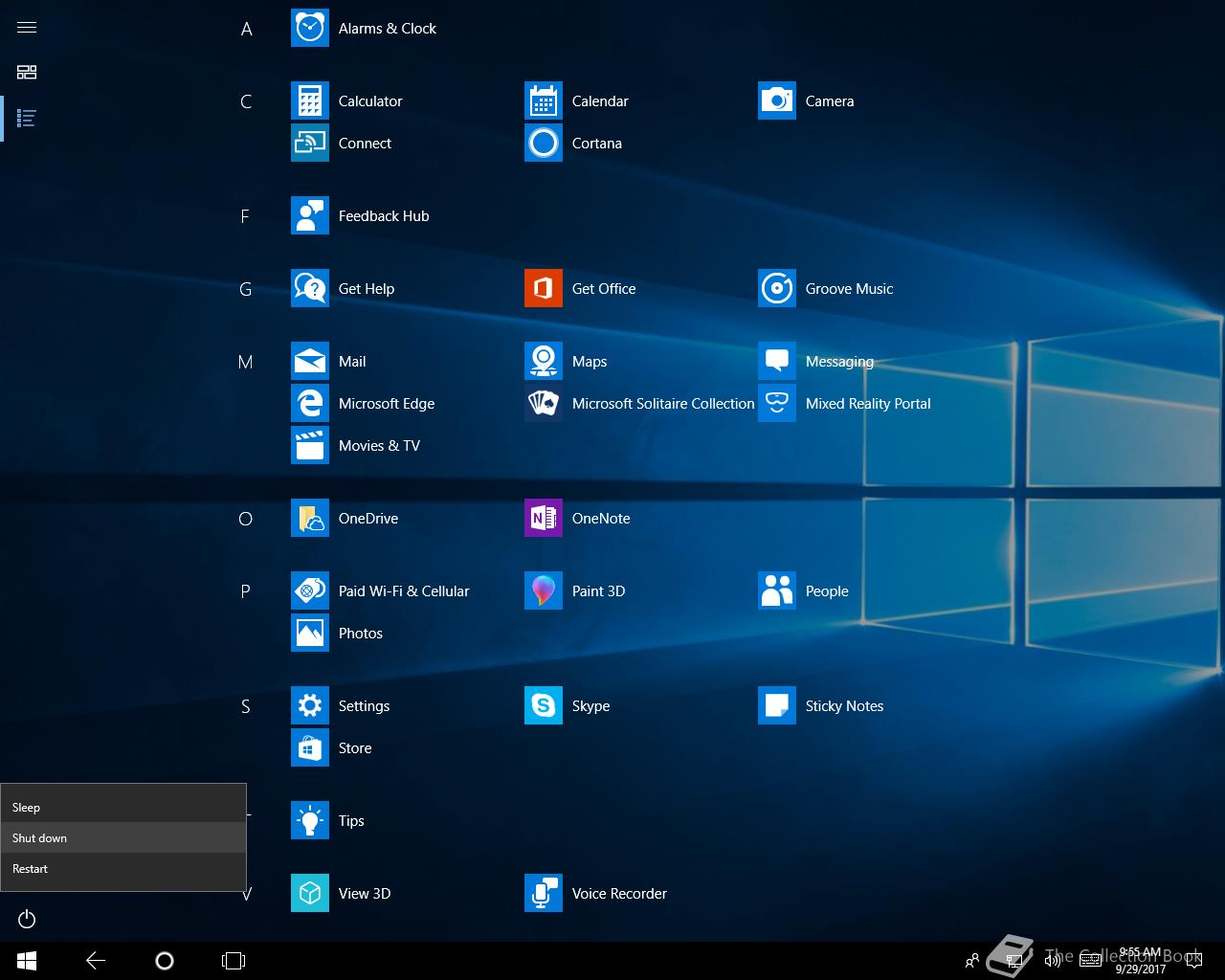Launch the View 3D icon
The height and width of the screenshot is (980, 1225).
pyautogui.click(x=310, y=893)
